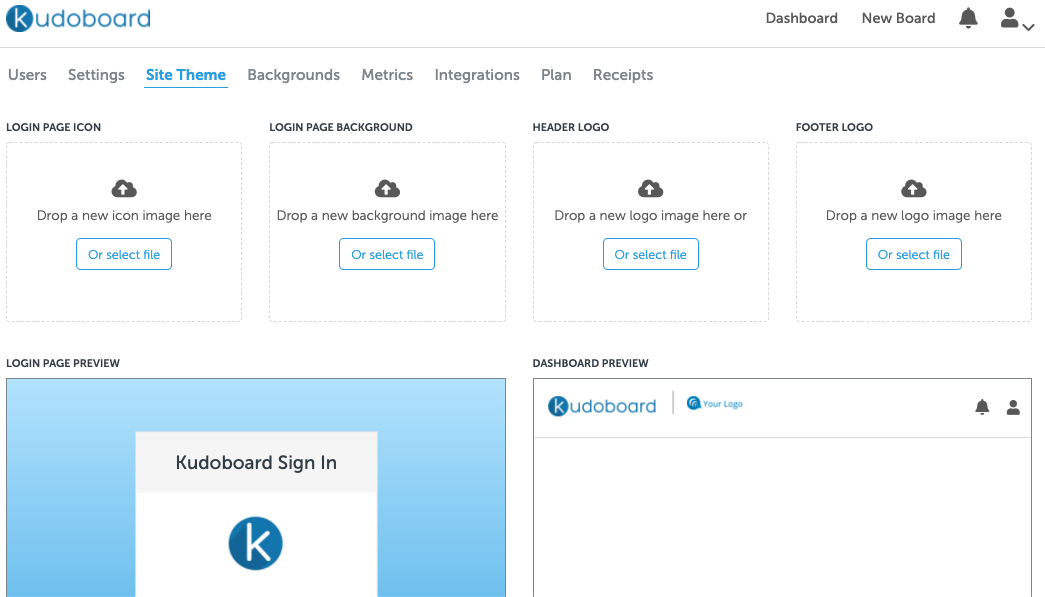This screenshot has width=1045, height=597.
Task: Click the DASHBOARD PREVIEW label
Action: 590,363
